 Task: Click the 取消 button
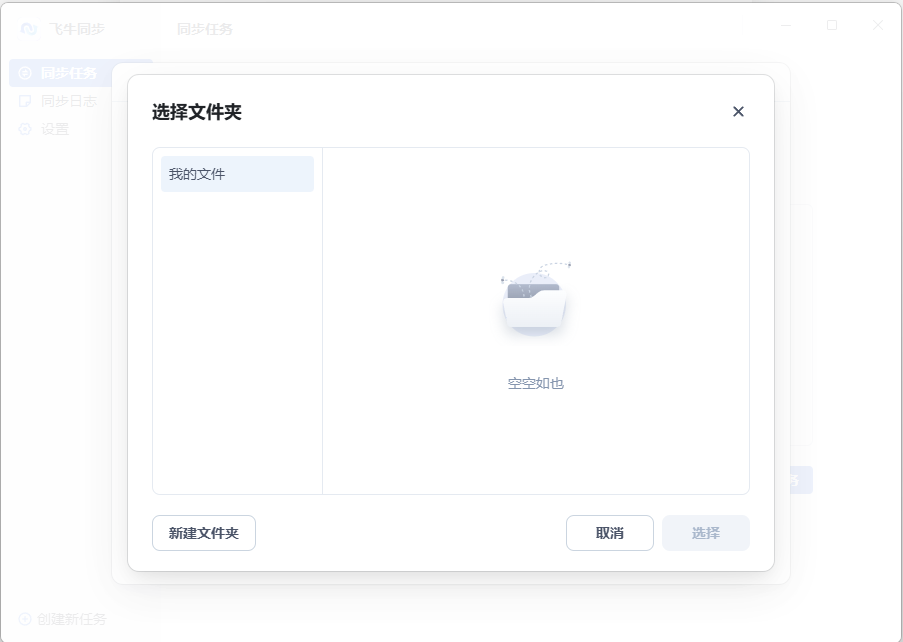coord(610,533)
